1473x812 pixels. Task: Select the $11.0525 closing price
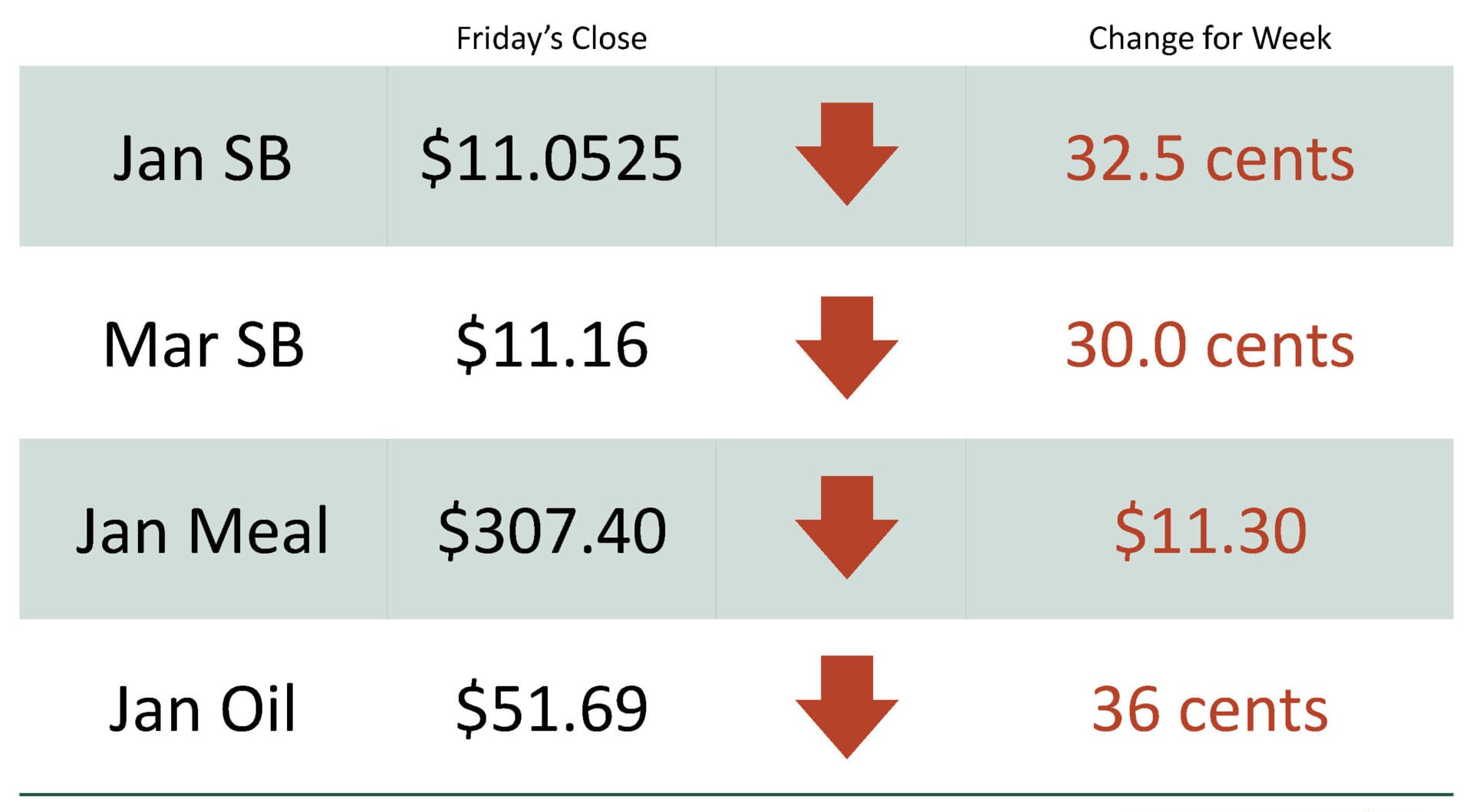[x=551, y=158]
